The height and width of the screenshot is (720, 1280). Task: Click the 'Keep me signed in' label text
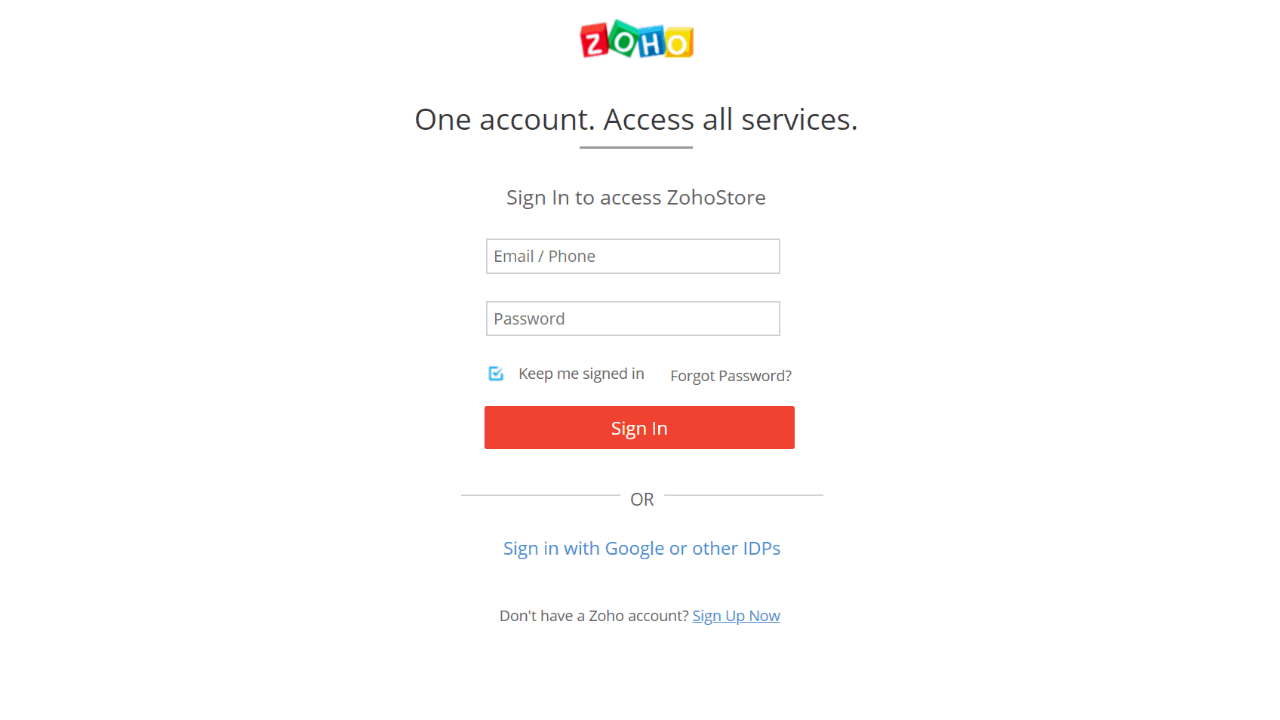tap(581, 374)
